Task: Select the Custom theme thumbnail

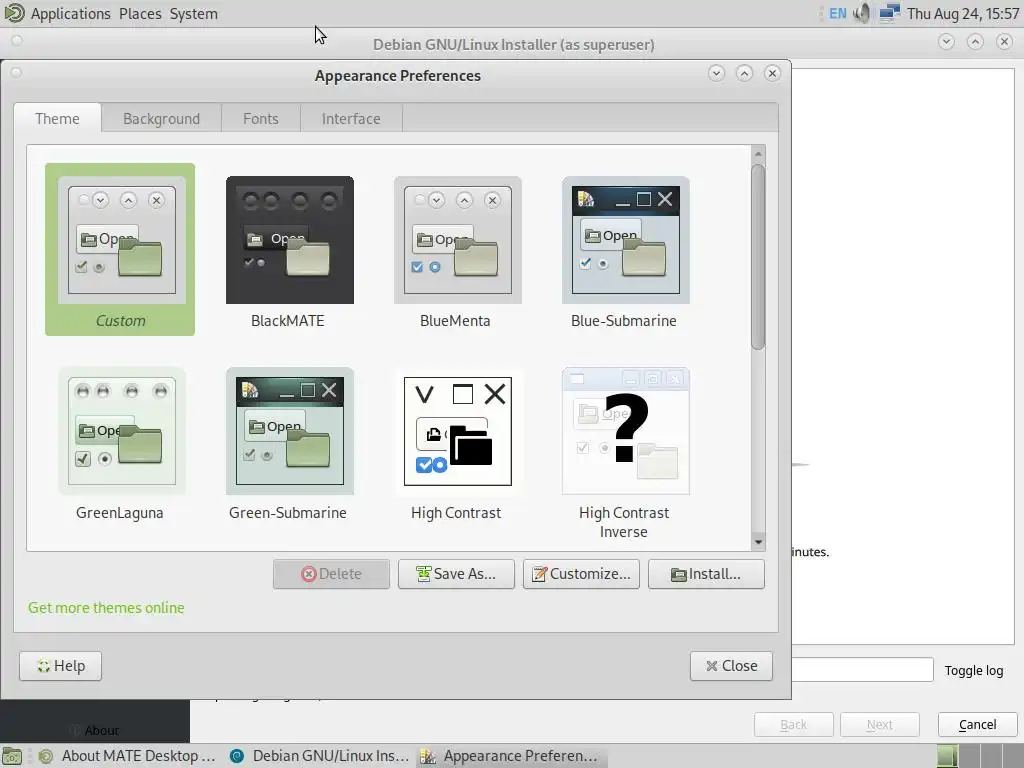Action: click(x=120, y=249)
